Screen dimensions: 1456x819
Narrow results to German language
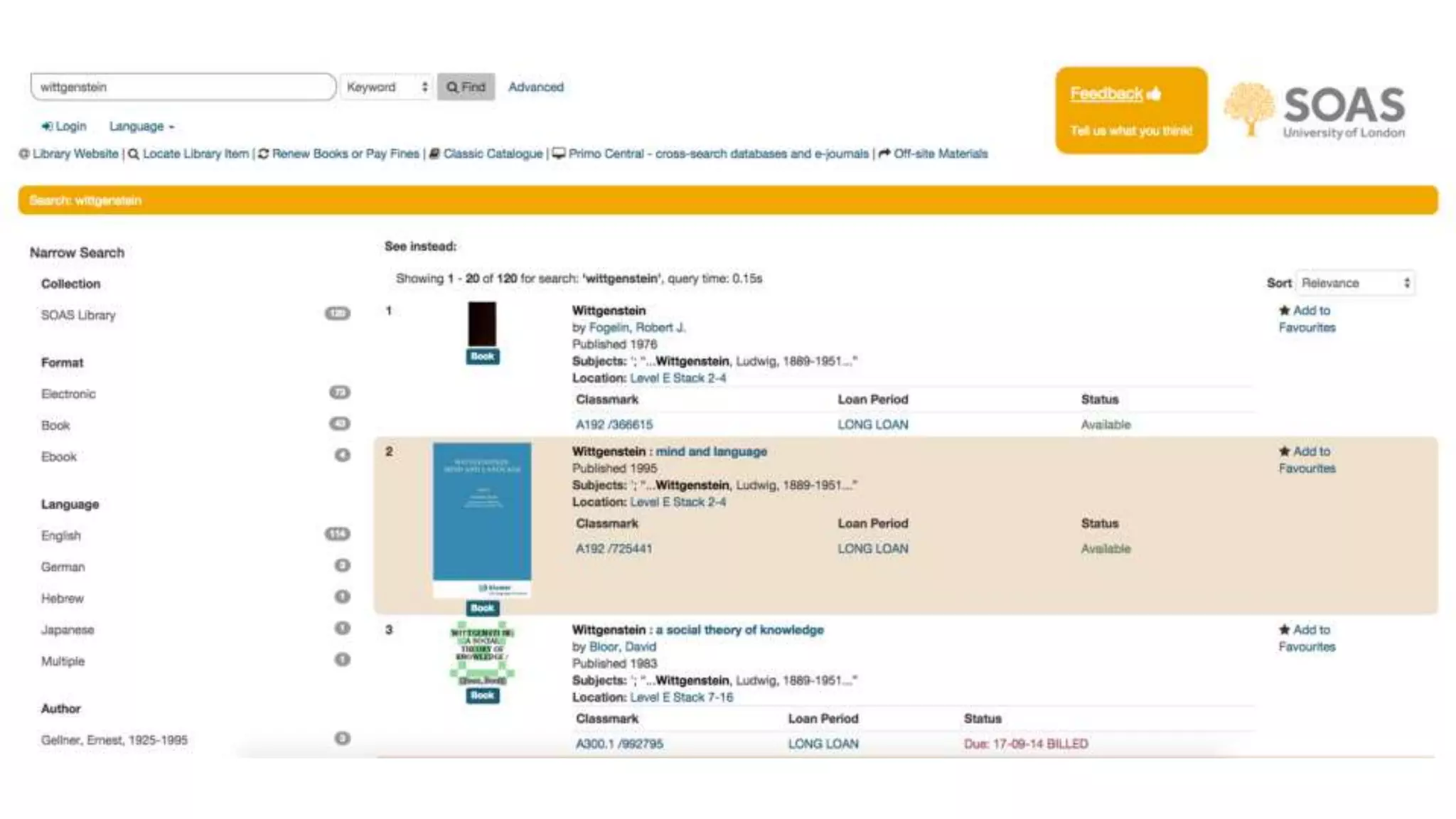tap(63, 567)
